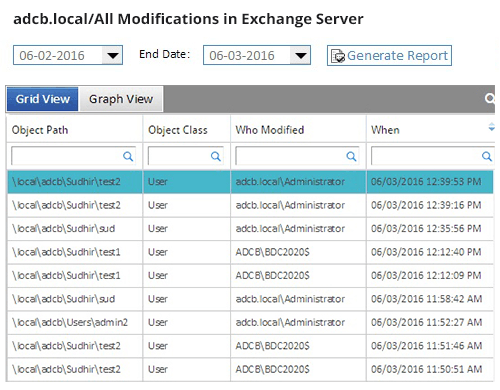Click sort arrows in When column header

coord(491,127)
